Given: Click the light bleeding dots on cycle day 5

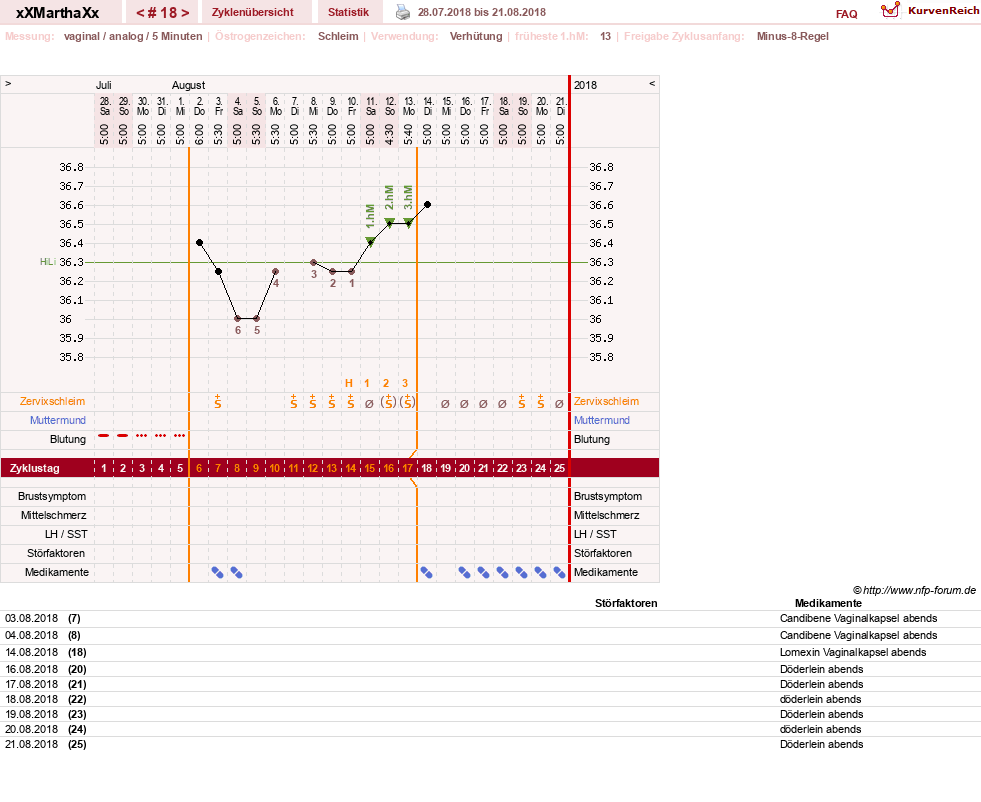Looking at the screenshot, I should (x=180, y=435).
